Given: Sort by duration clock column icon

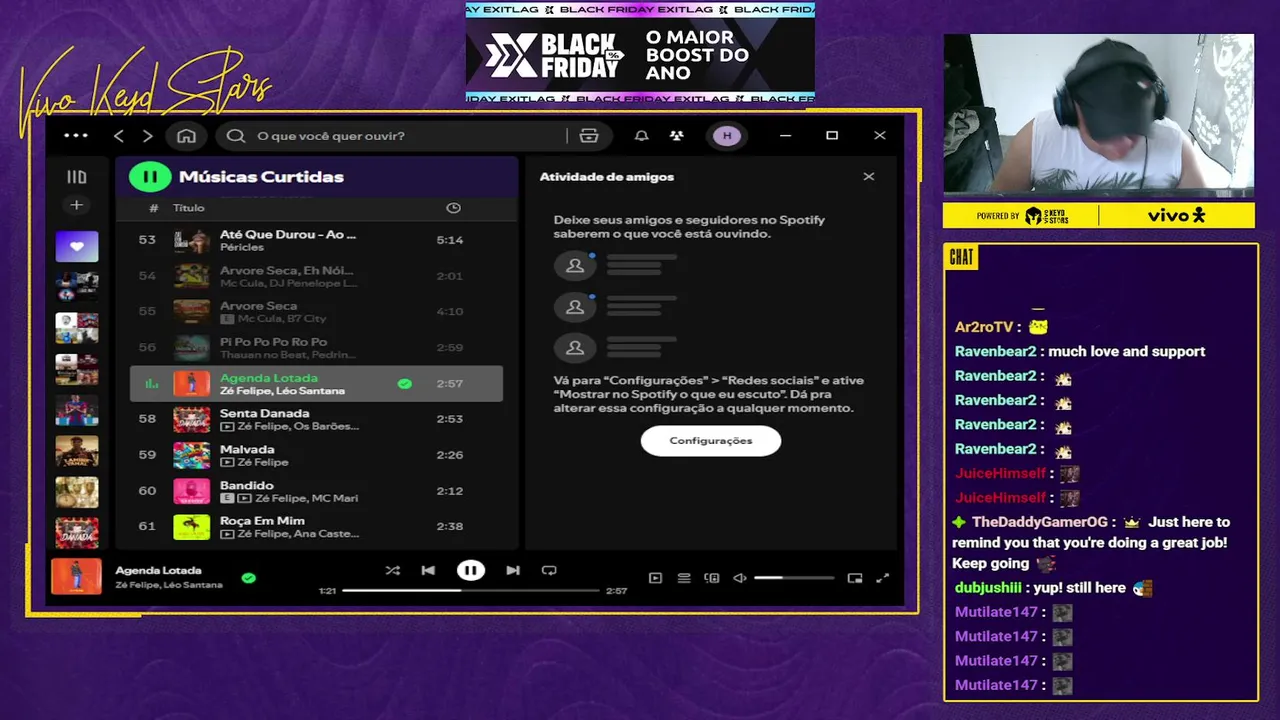Looking at the screenshot, I should (x=453, y=208).
